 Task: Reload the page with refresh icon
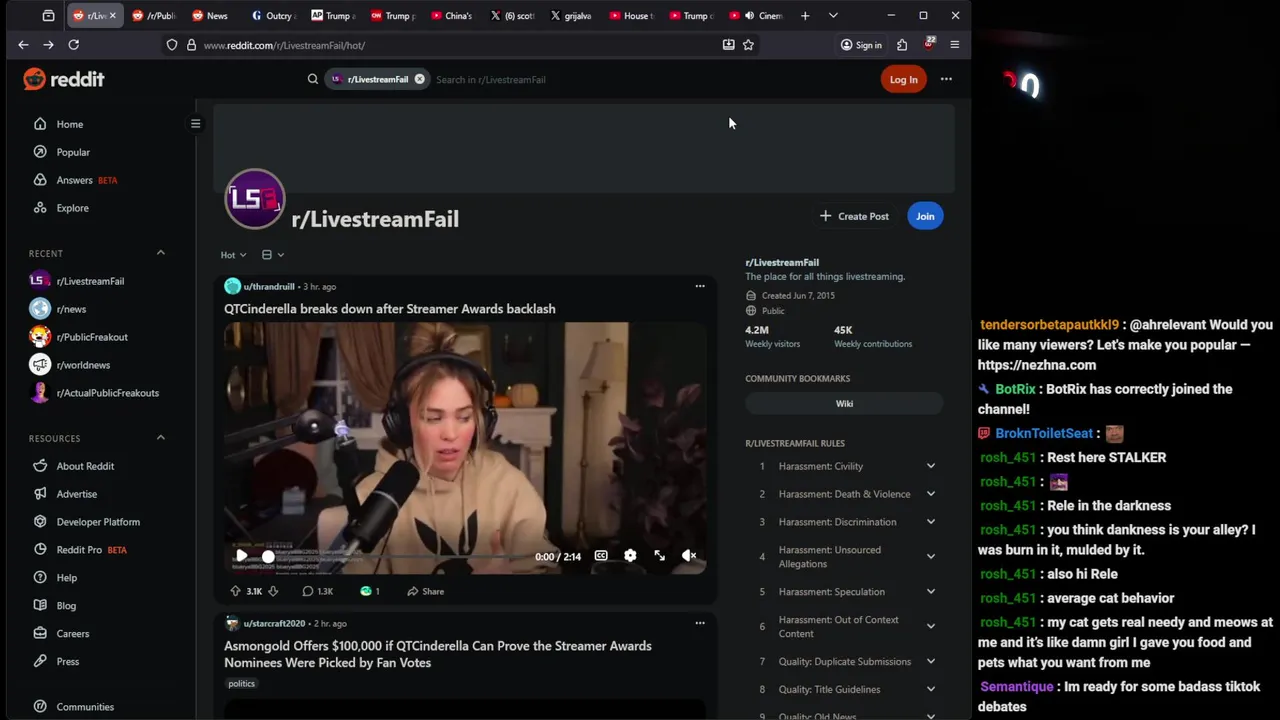pyautogui.click(x=73, y=45)
